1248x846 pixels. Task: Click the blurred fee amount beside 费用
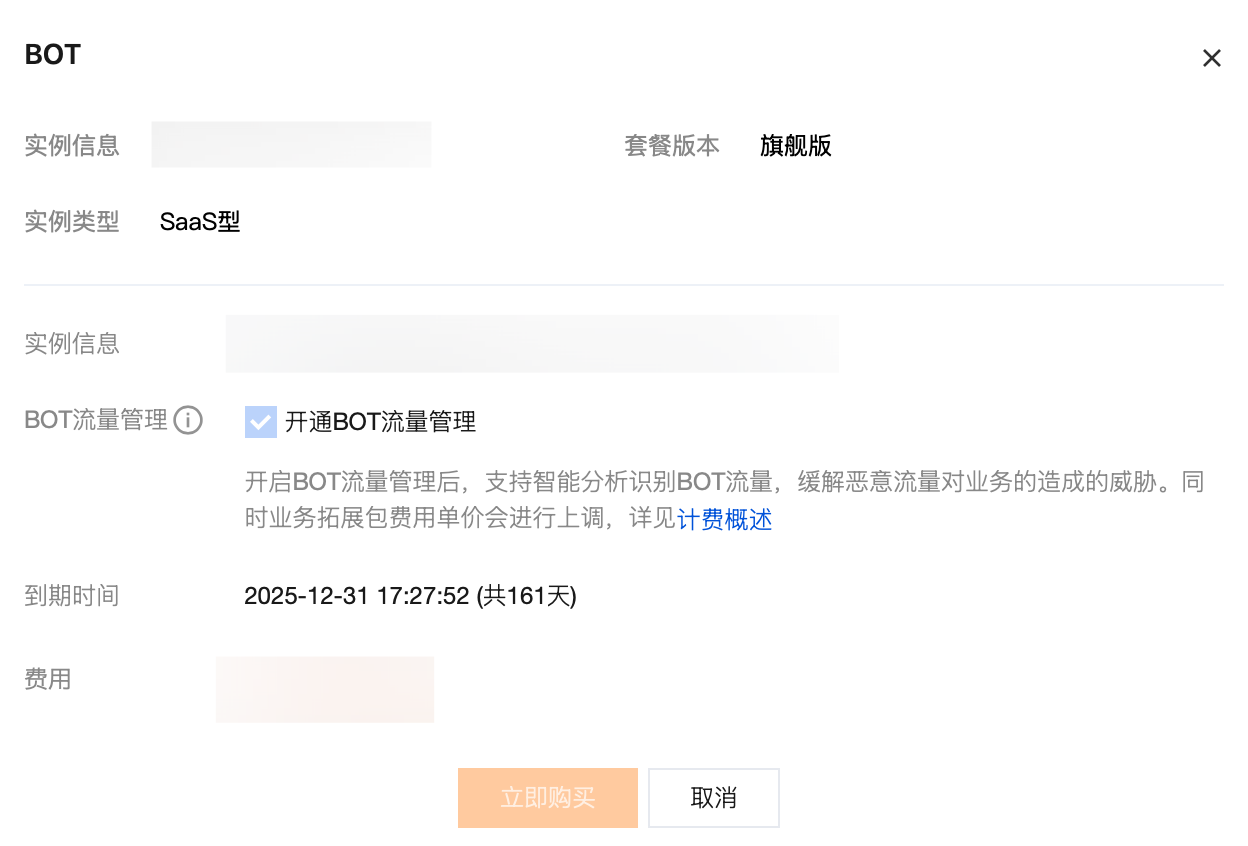[325, 689]
